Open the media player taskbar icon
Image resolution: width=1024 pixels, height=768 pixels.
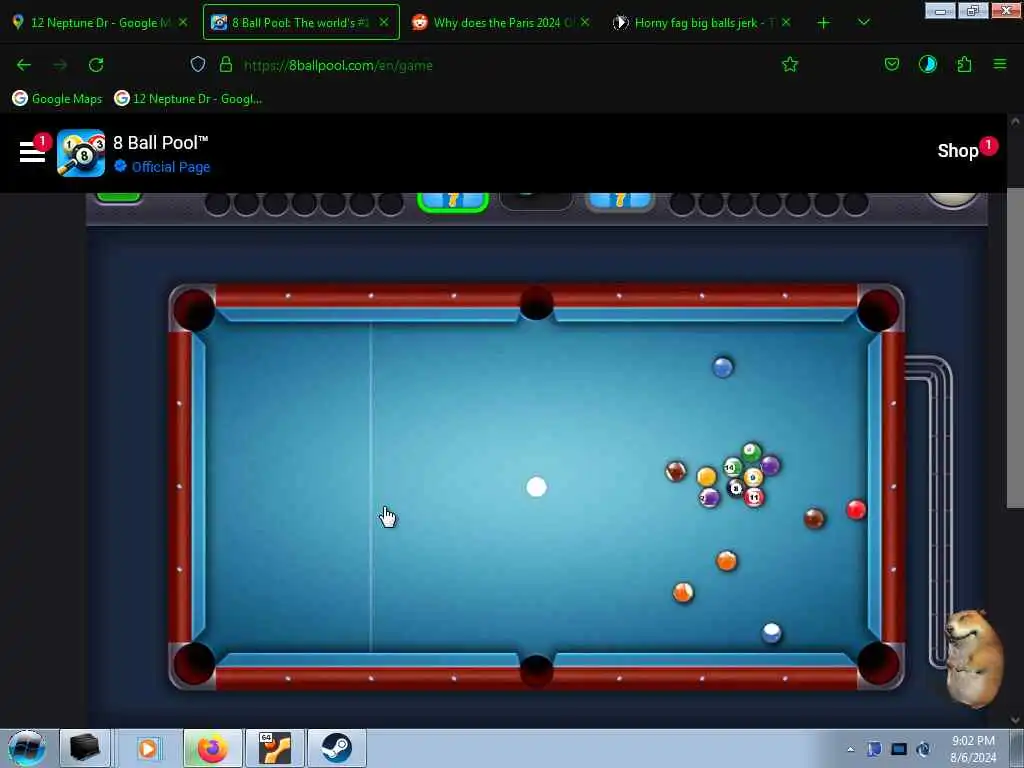pos(148,748)
